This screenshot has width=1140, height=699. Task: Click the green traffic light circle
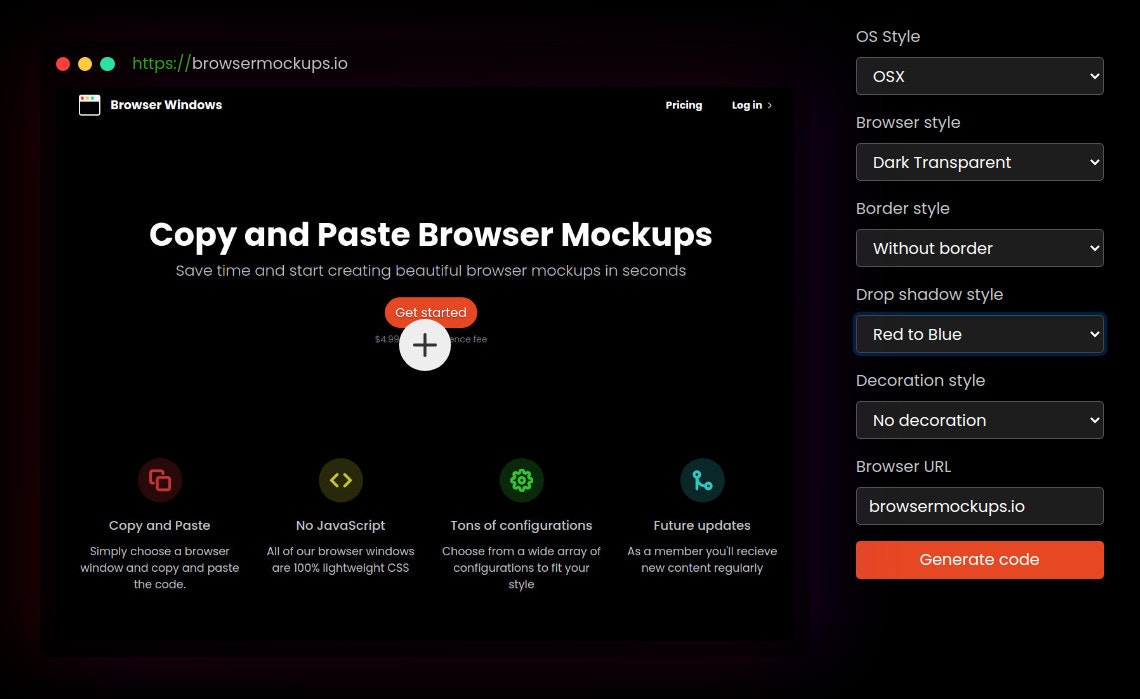click(x=107, y=63)
